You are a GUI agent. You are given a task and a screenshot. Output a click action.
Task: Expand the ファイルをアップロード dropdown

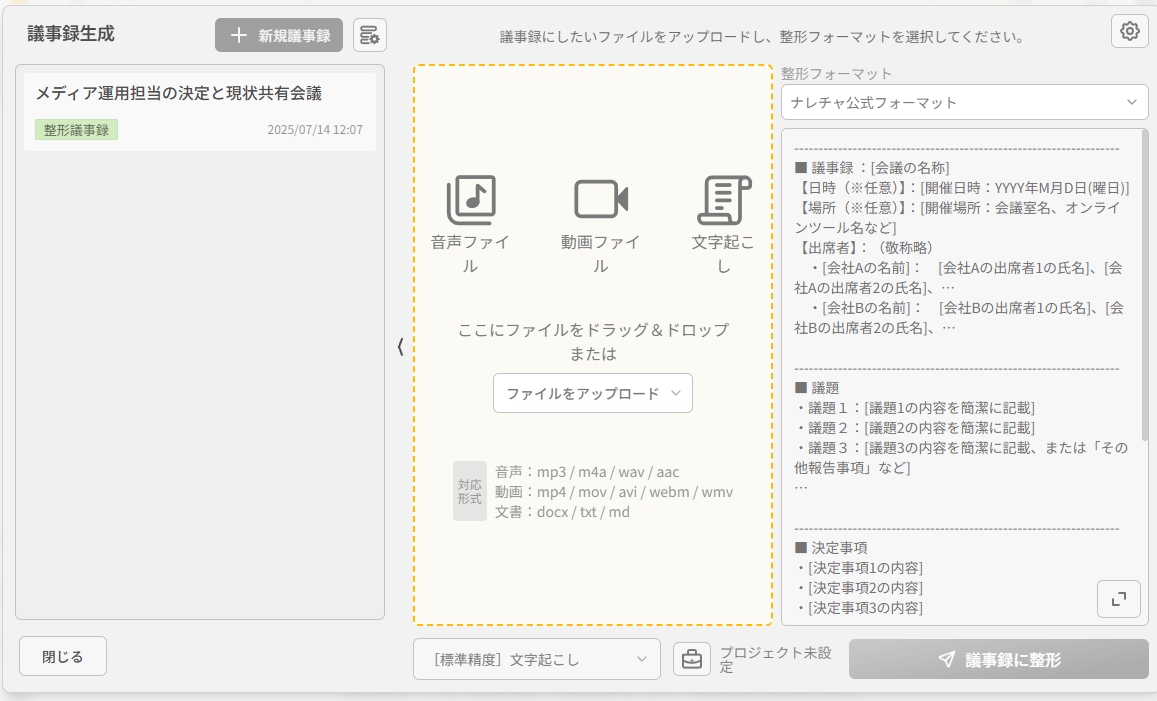(592, 393)
